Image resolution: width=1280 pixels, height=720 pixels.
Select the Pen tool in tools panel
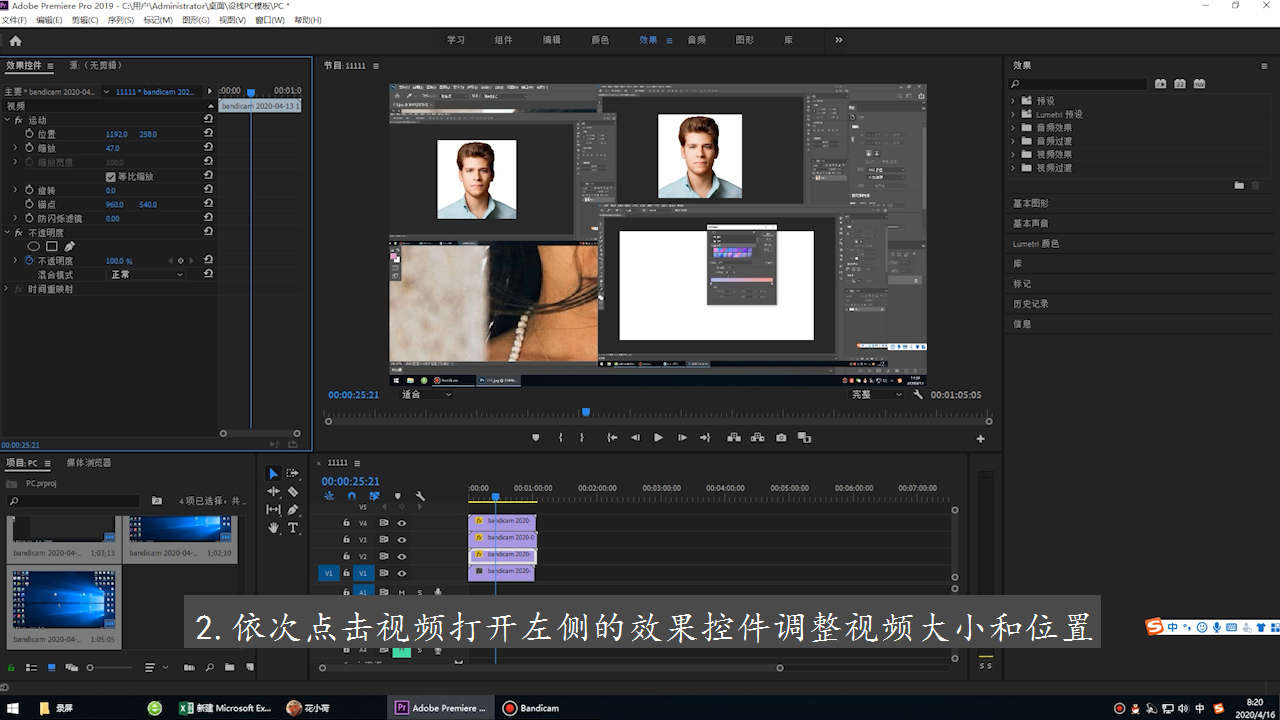click(x=293, y=509)
